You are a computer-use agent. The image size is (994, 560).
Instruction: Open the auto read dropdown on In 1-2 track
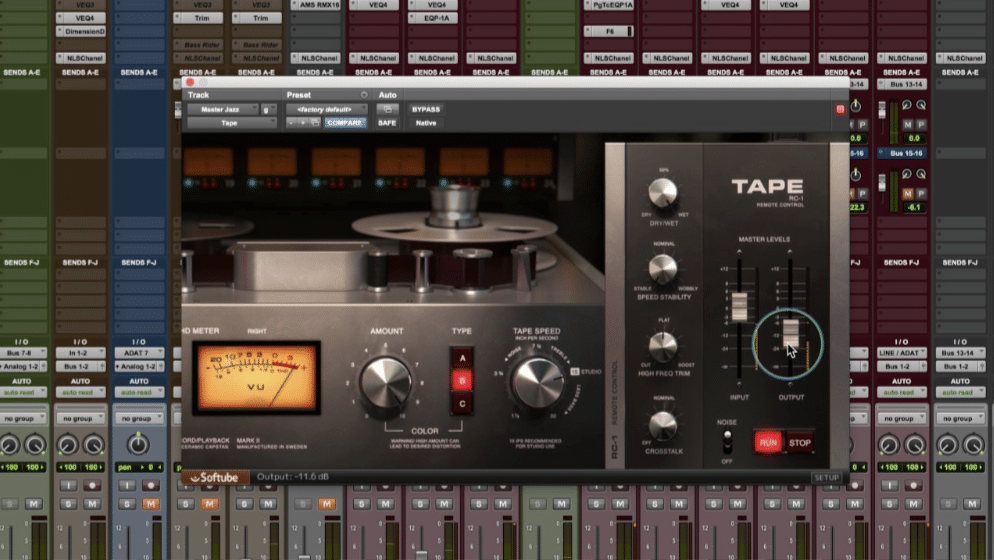tap(81, 393)
